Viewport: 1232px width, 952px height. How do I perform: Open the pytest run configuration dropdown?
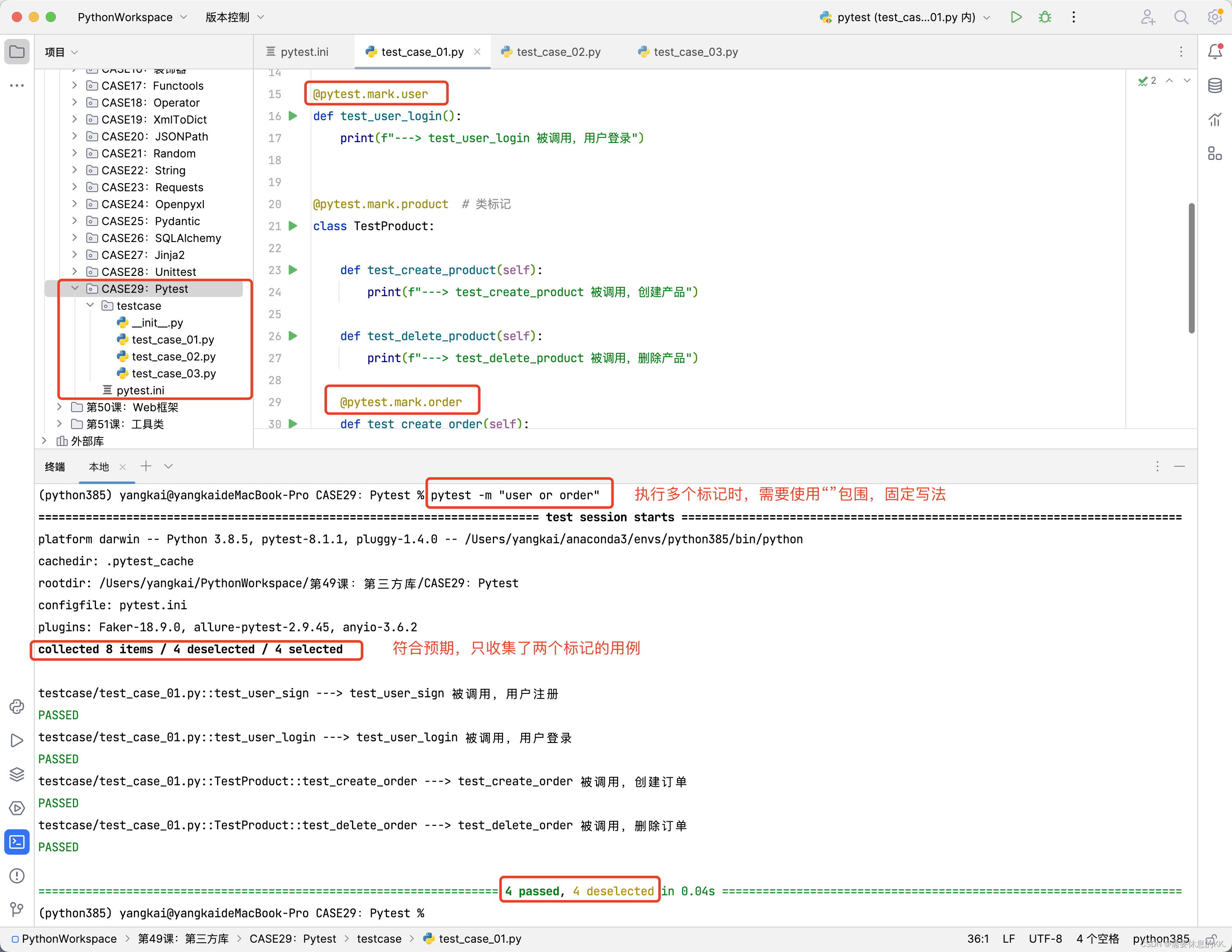[905, 17]
